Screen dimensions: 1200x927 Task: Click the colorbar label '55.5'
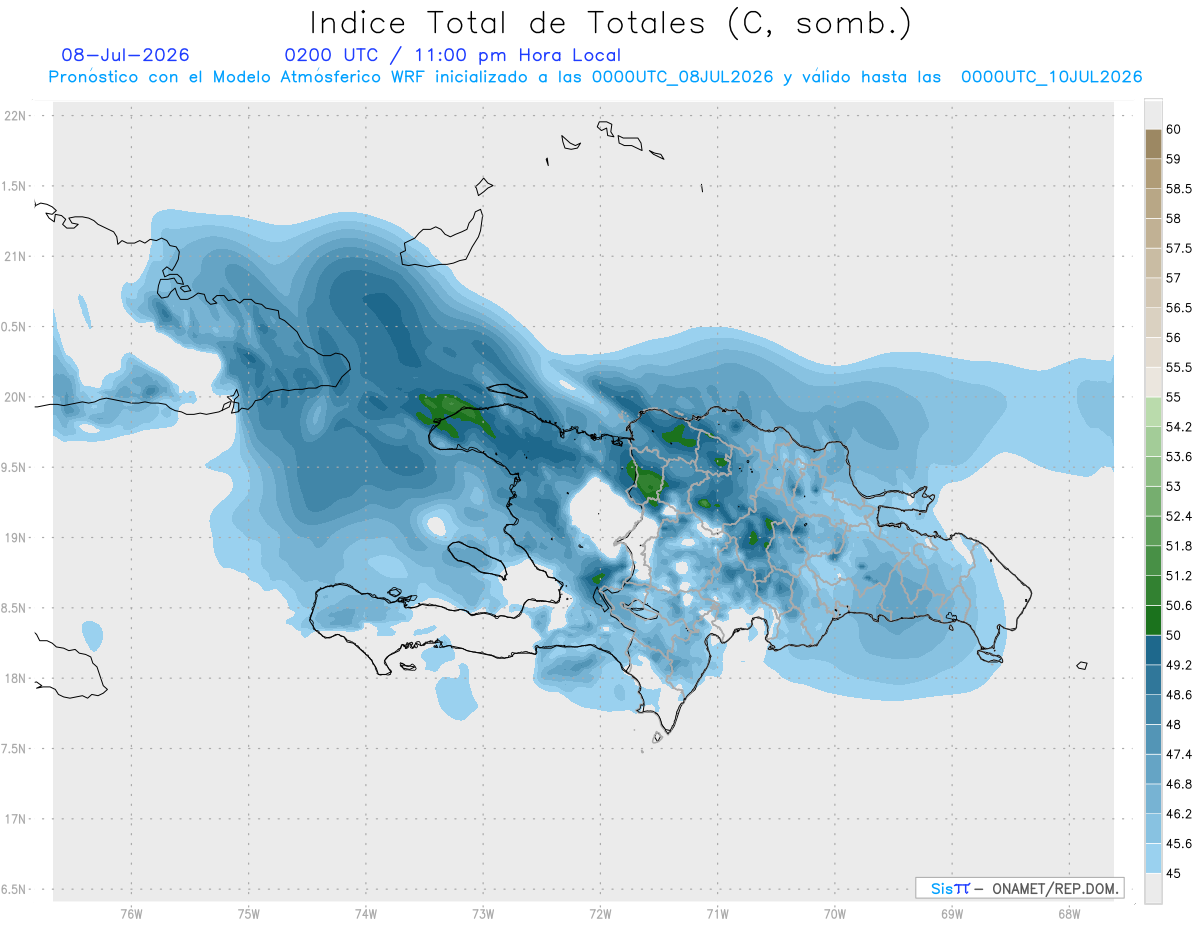click(x=1177, y=368)
